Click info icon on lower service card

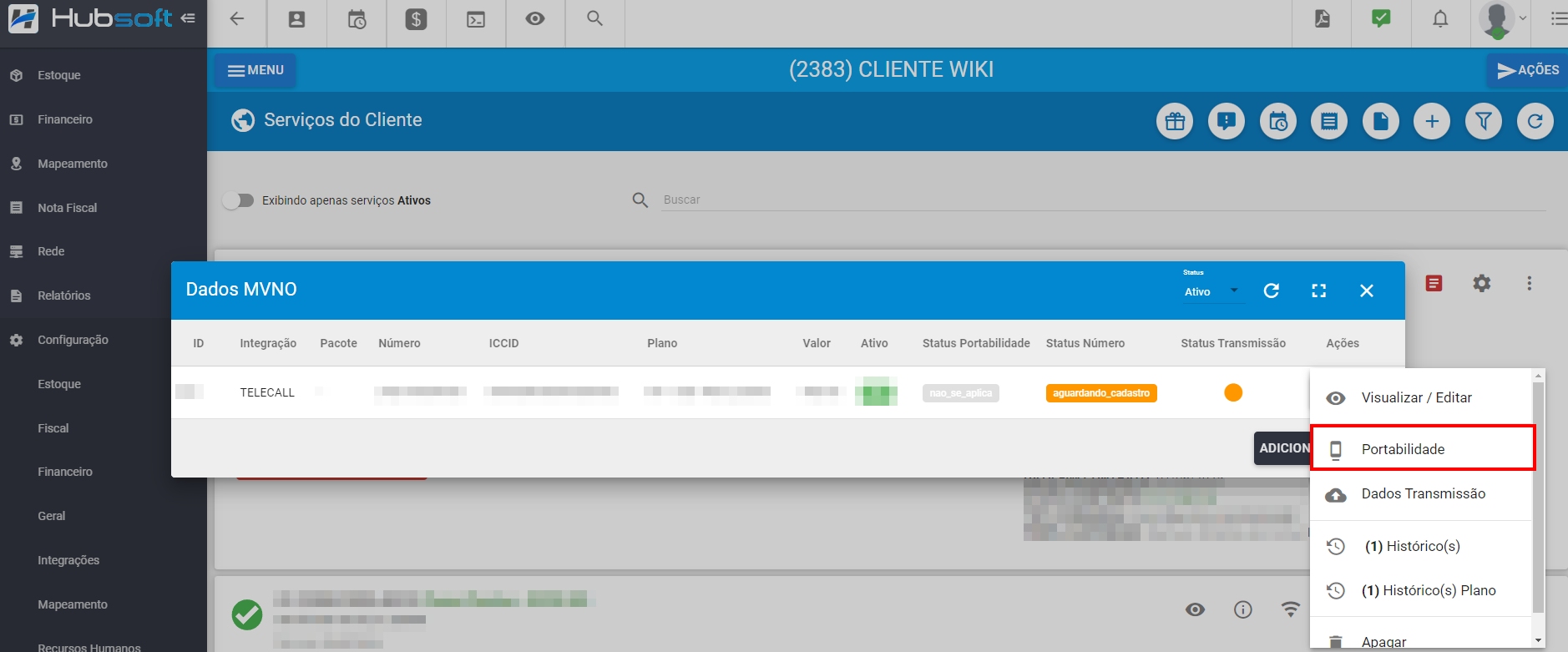[1243, 609]
